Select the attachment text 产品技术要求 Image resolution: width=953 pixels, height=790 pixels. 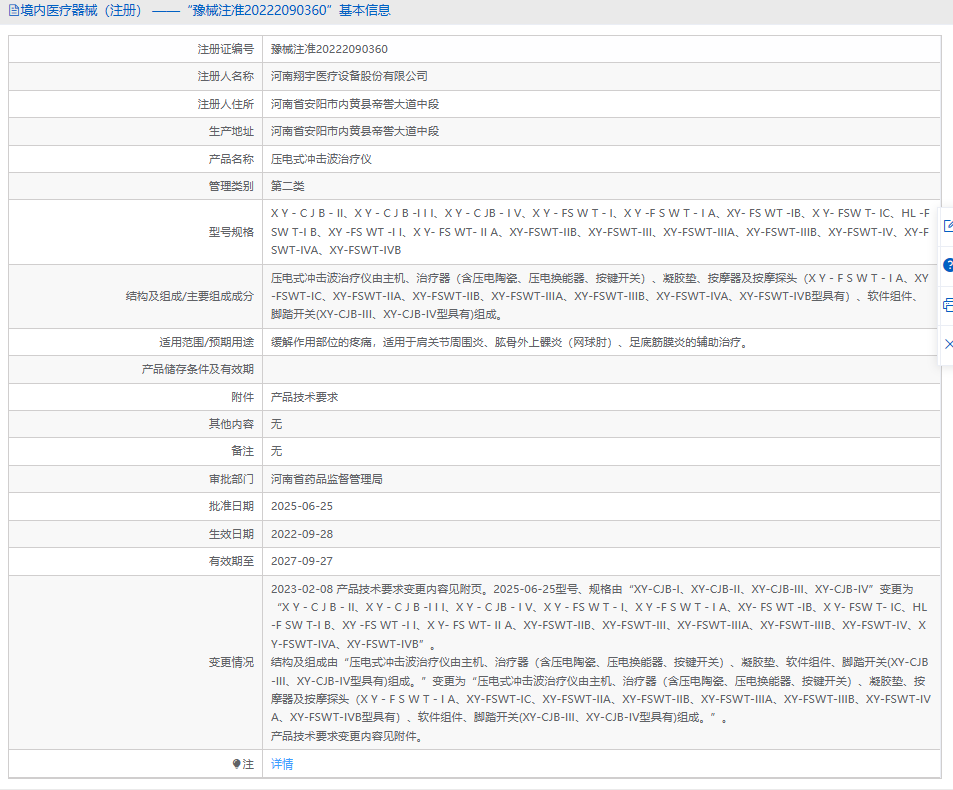tap(304, 397)
